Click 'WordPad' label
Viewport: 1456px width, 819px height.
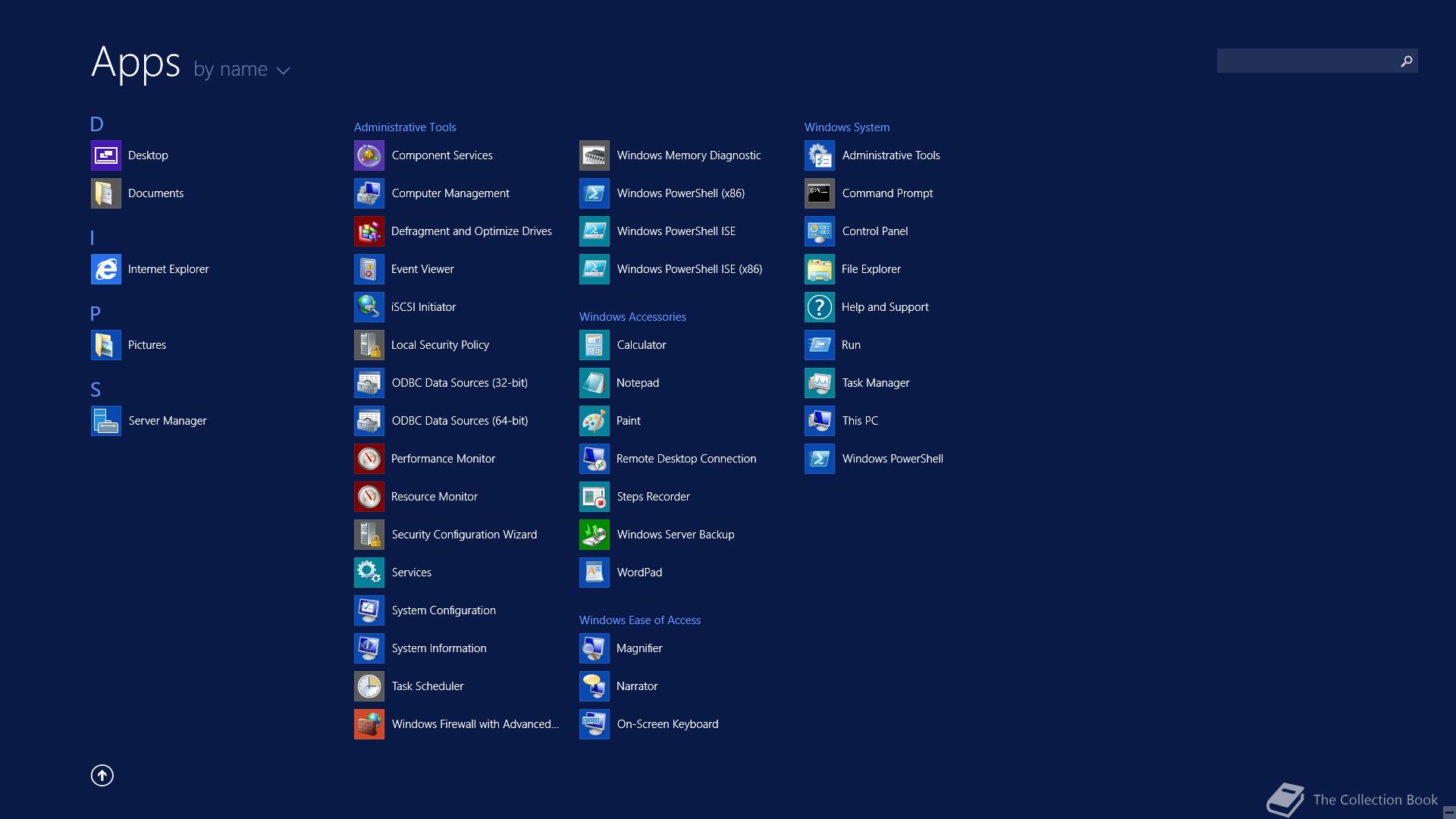pos(639,573)
